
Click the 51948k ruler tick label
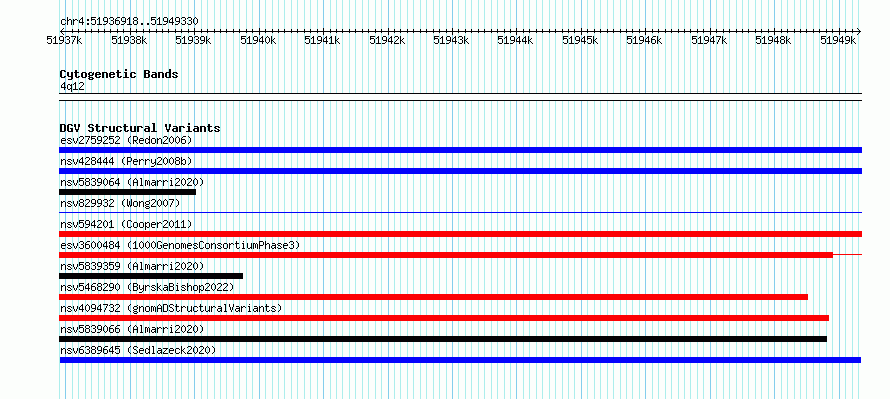click(773, 40)
